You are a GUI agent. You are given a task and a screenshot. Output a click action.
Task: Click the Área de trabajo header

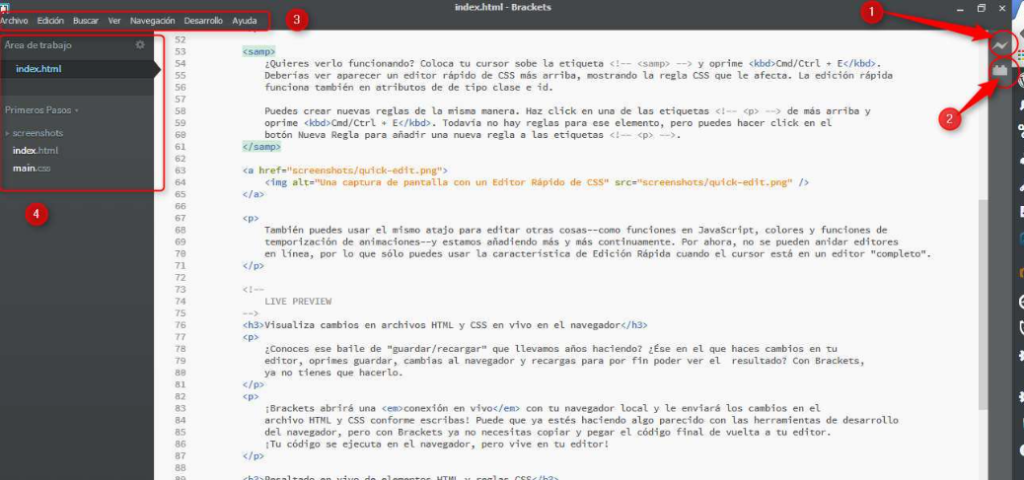click(38, 45)
